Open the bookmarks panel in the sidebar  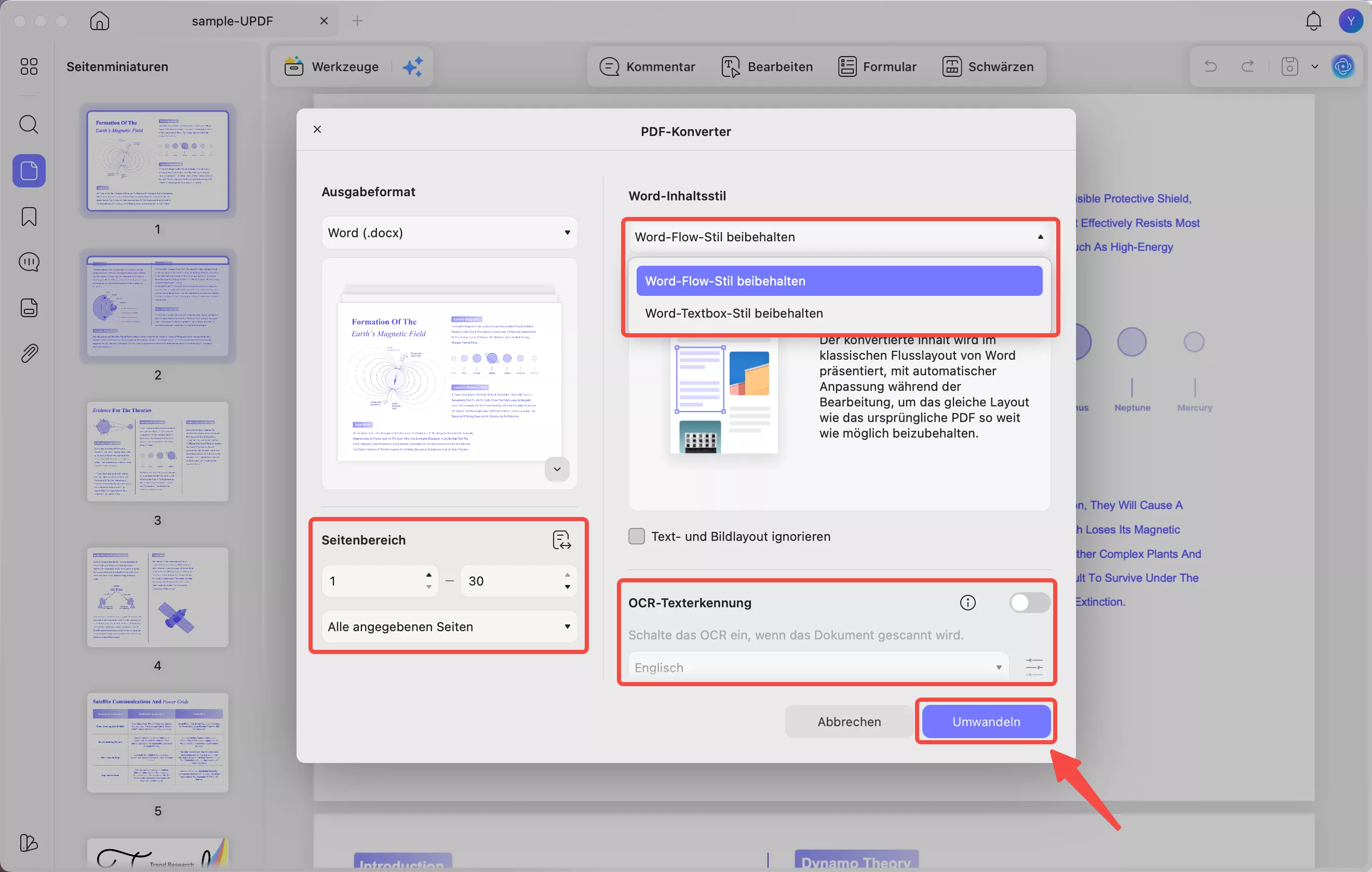pos(29,216)
